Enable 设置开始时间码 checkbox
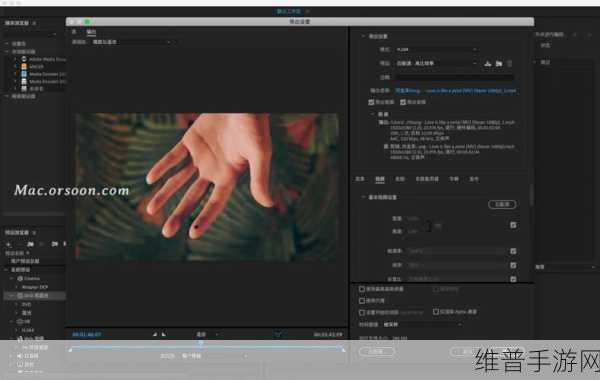 point(362,312)
